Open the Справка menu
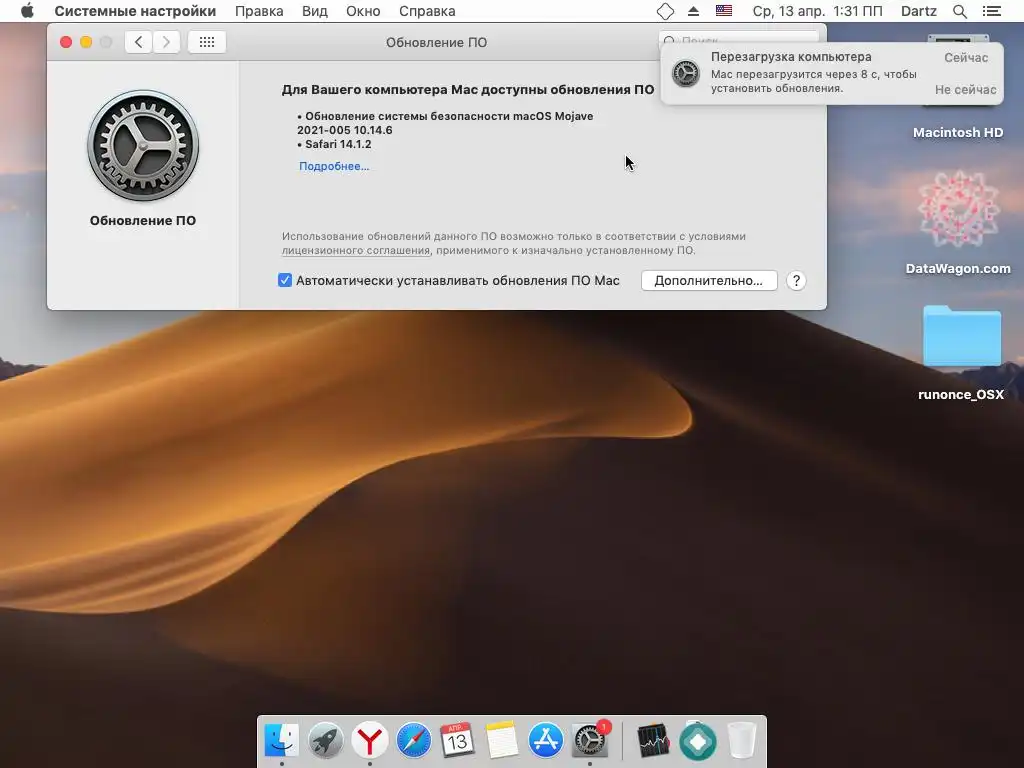Viewport: 1024px width, 768px height. tap(427, 11)
